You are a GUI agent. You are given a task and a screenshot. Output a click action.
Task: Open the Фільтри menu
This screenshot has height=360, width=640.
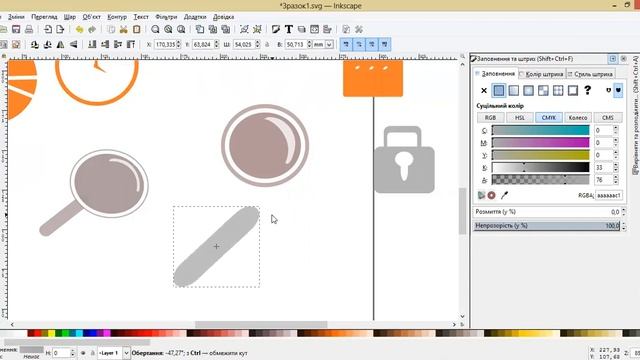tap(166, 17)
